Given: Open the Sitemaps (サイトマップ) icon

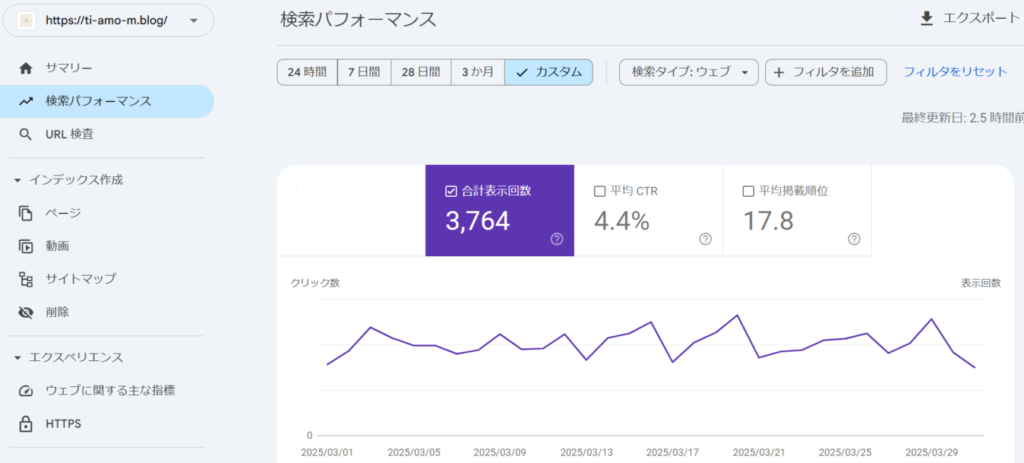Looking at the screenshot, I should tap(26, 279).
